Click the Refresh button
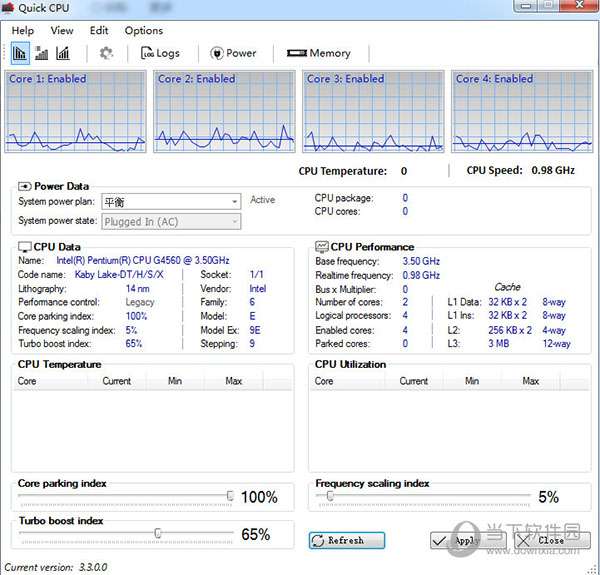 (346, 540)
